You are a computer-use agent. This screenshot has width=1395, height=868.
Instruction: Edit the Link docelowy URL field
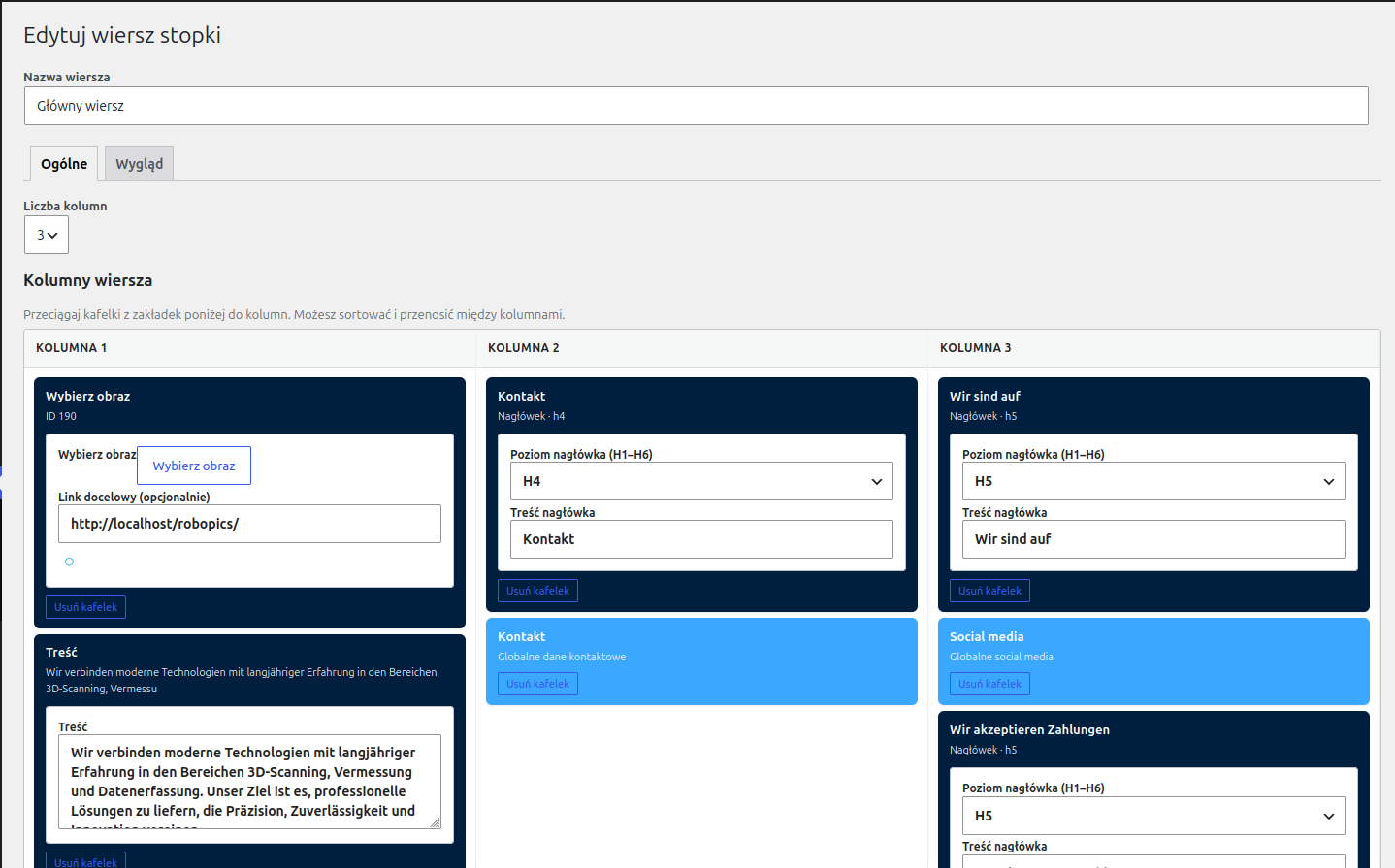(249, 524)
